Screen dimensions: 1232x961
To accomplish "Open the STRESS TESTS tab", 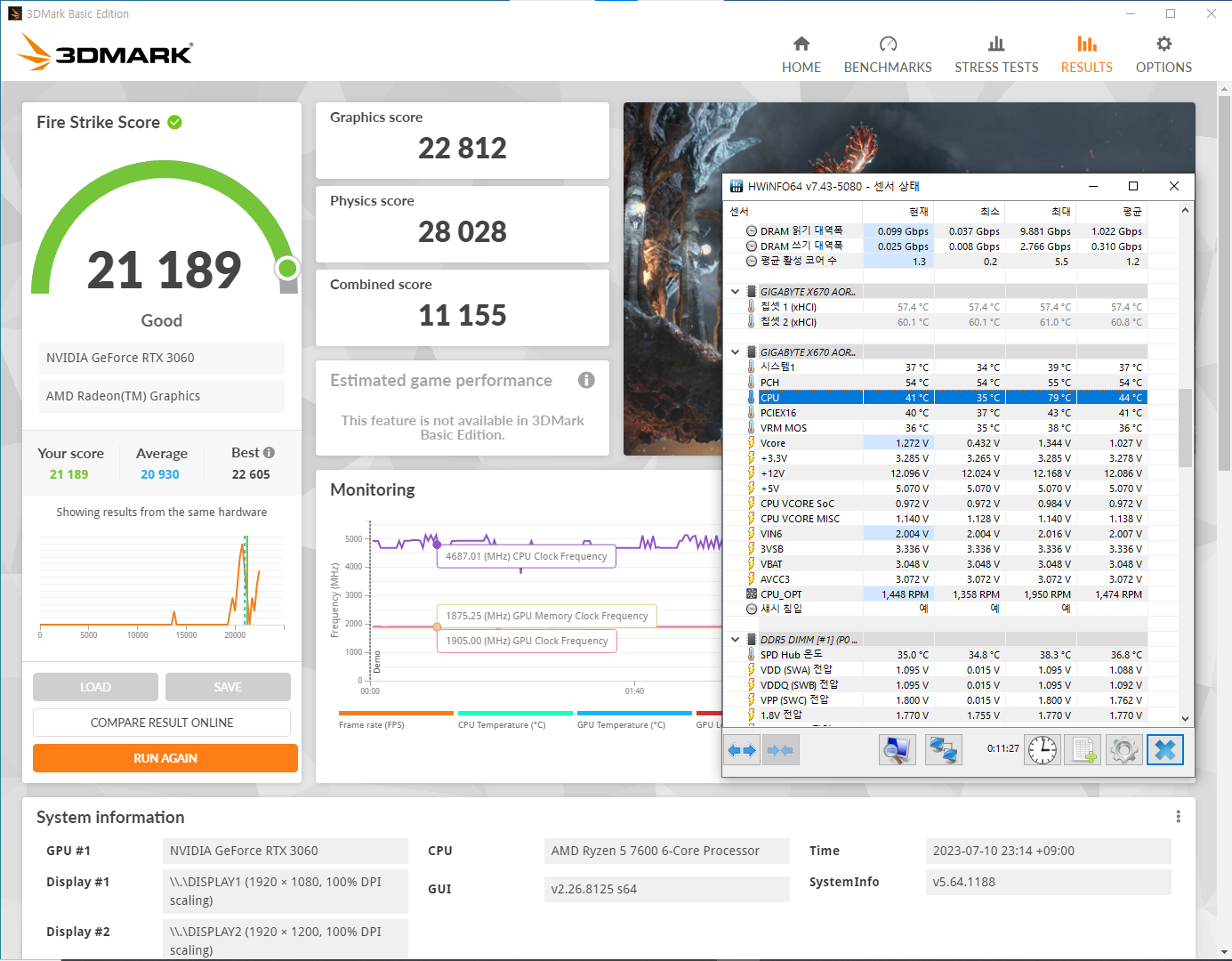I will (996, 55).
